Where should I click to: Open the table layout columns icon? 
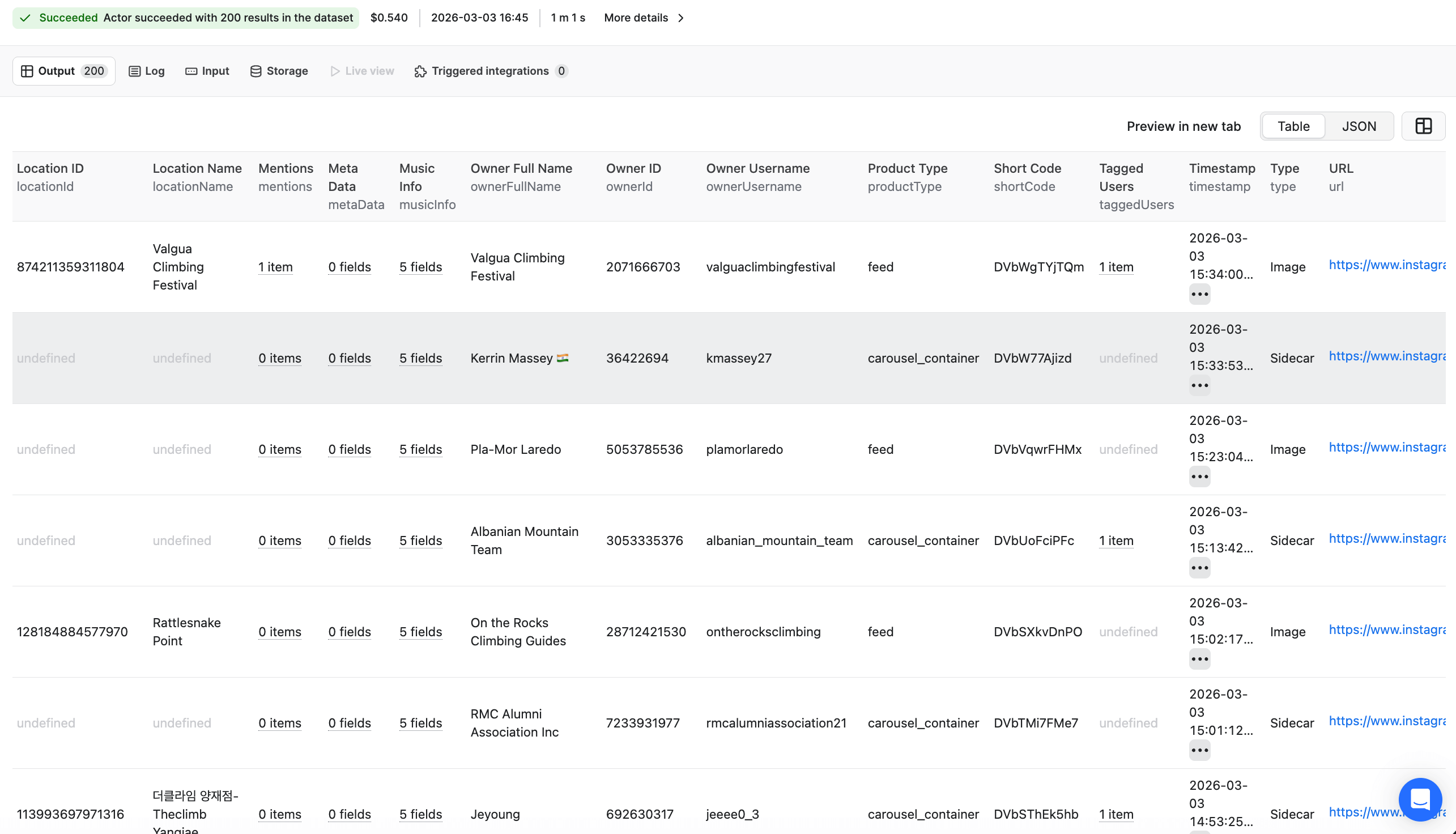pyautogui.click(x=1423, y=126)
